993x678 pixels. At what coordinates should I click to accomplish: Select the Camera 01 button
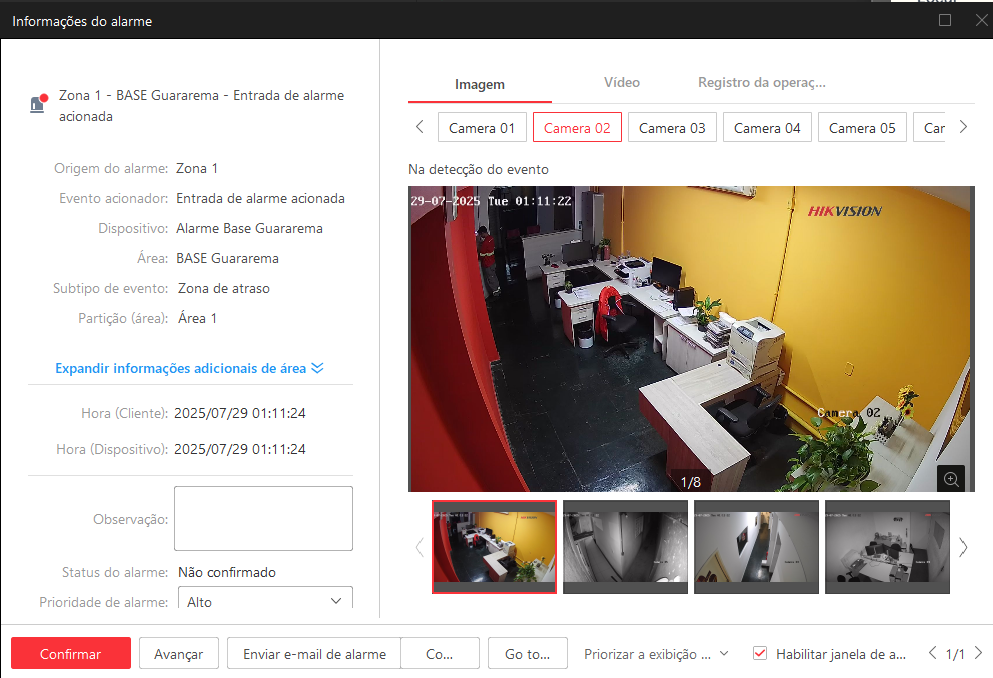point(482,128)
